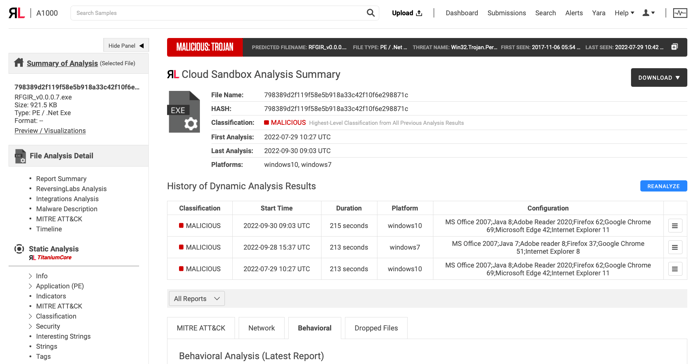Screen dimensions: 700x364
Task: Click the File Analysis Detail icon
Action: tap(20, 156)
